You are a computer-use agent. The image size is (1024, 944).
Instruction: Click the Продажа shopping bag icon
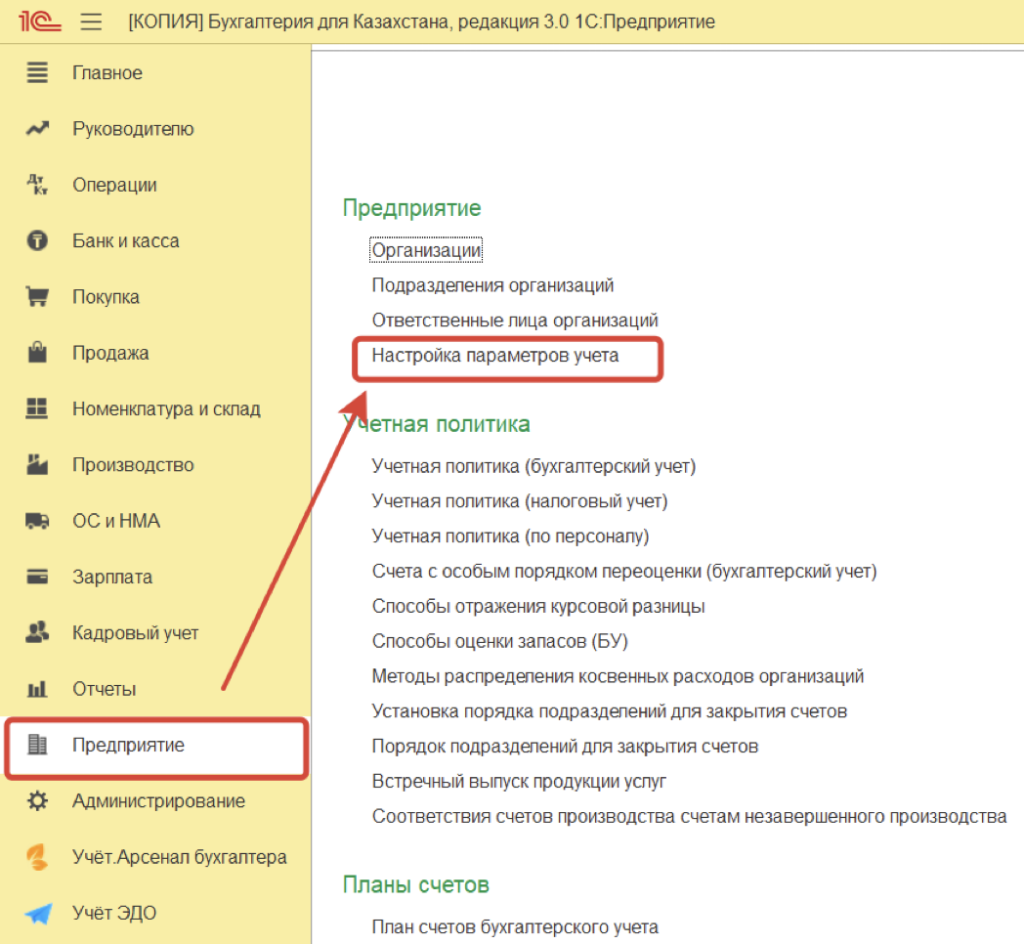tap(38, 353)
